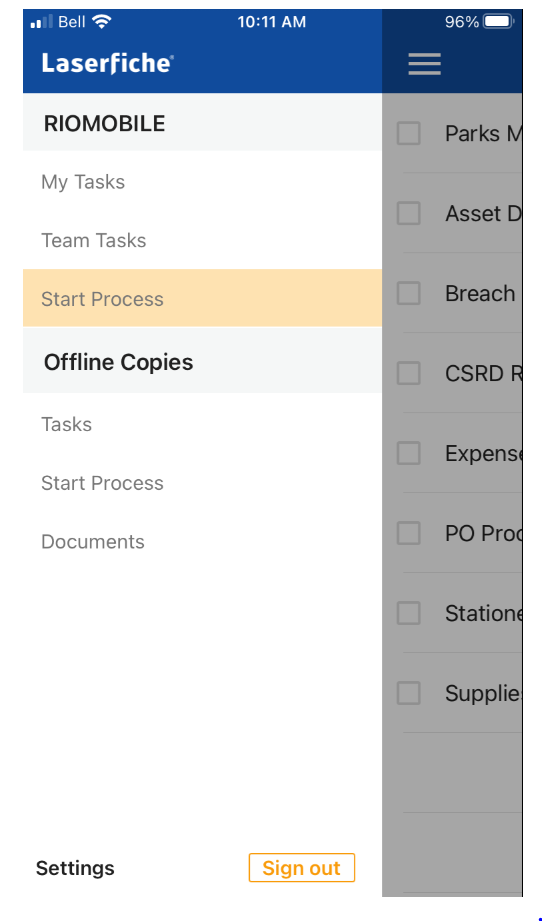The image size is (542, 921).
Task: Tap the cellular signal bars icon
Action: click(x=42, y=22)
